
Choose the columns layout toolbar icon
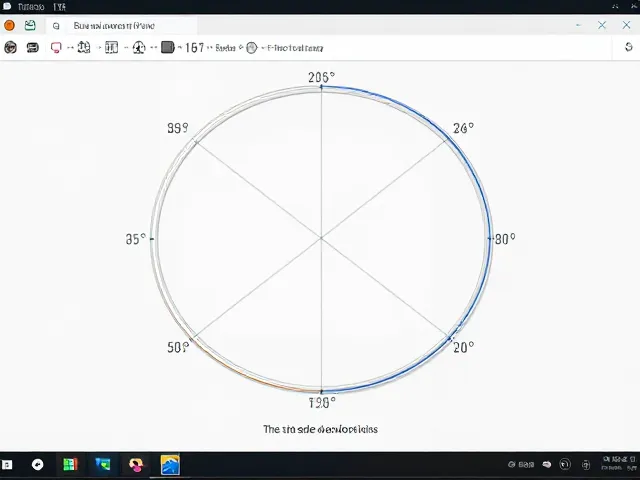111,48
